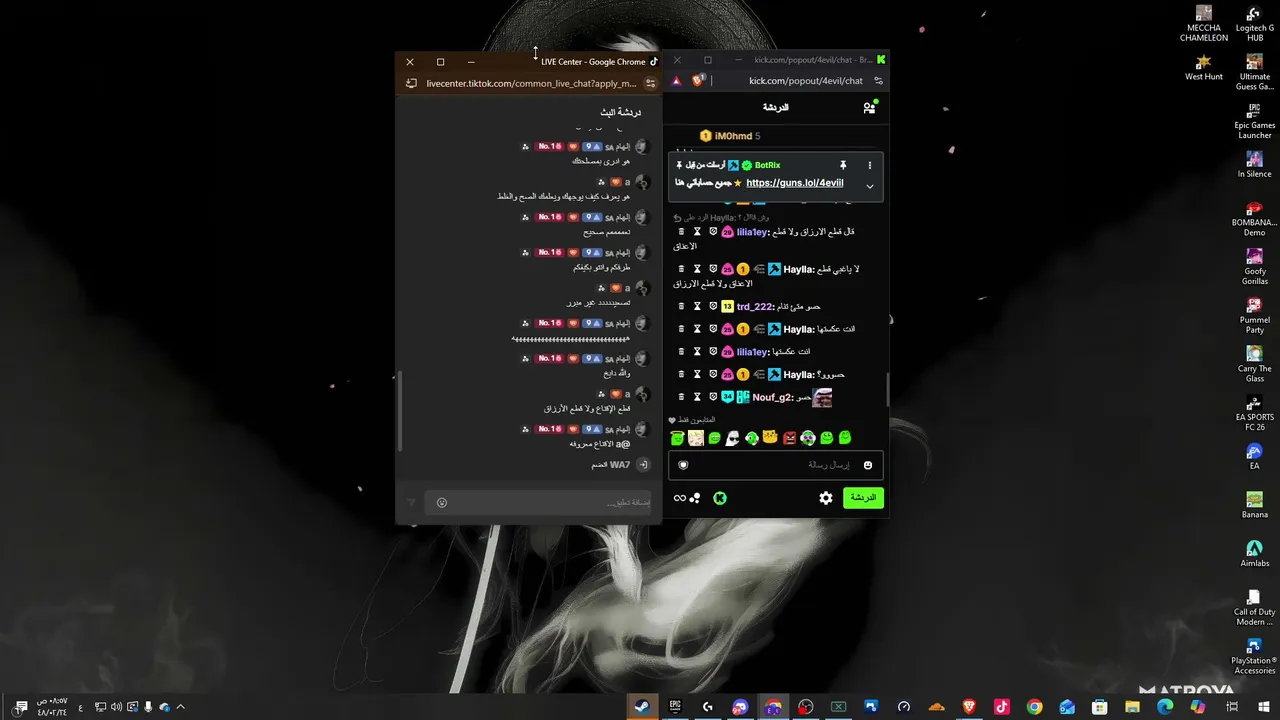This screenshot has width=1280, height=720.
Task: Click the send arrow in TikTok chat
Action: coord(410,502)
